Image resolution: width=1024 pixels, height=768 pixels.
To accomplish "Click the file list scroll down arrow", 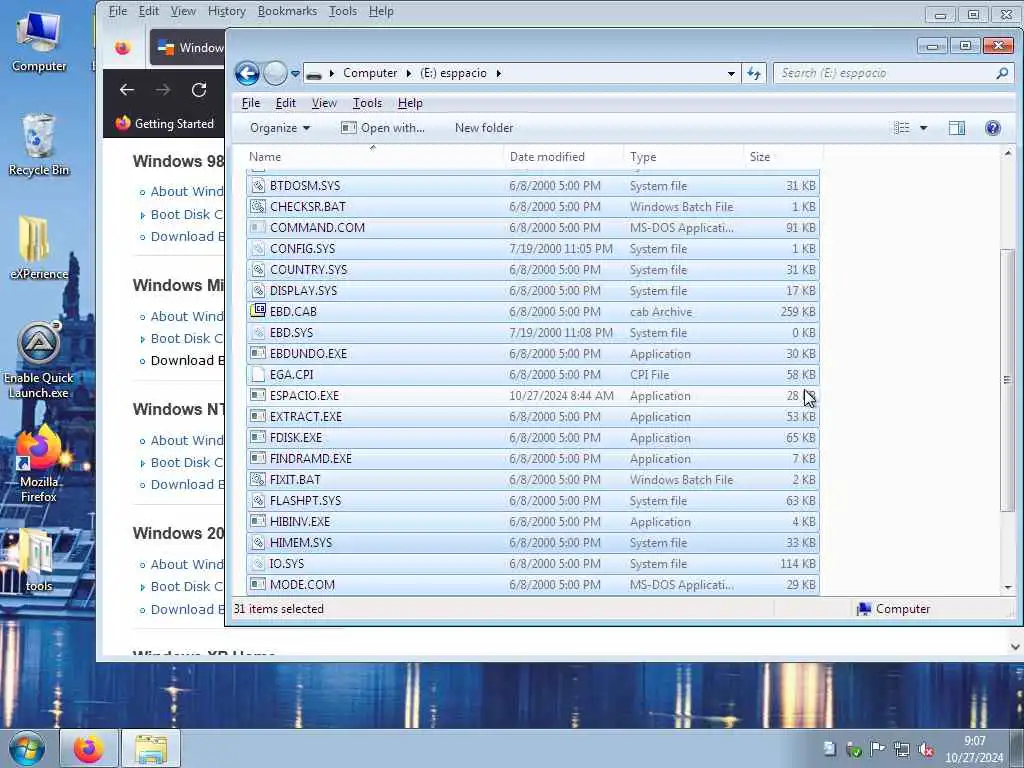I will pos(1008,587).
